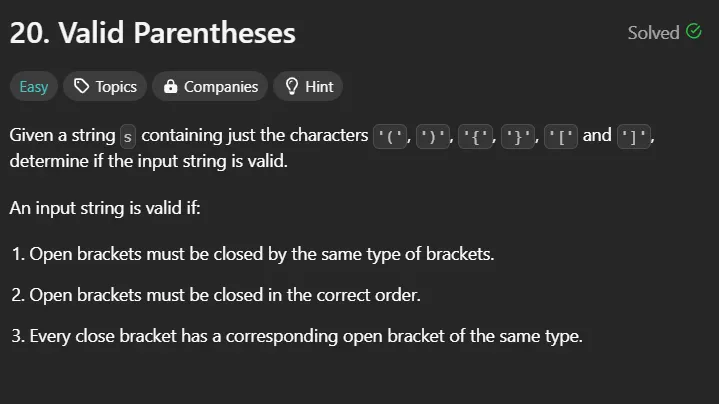
Task: Click the '[' code snippet
Action: 561,136
